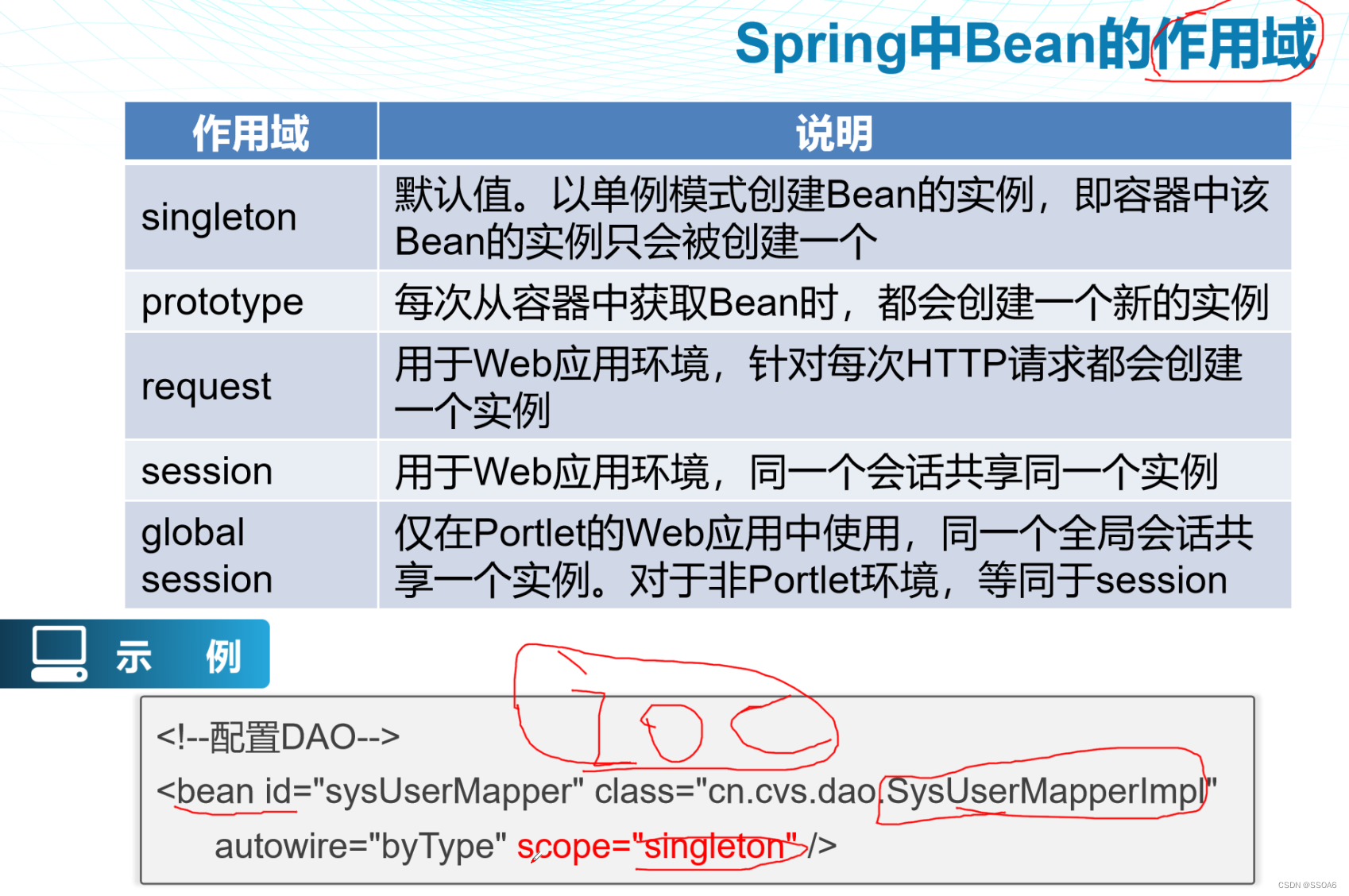This screenshot has width=1349, height=896.
Task: Click the 作用域 column header
Action: pos(251,132)
